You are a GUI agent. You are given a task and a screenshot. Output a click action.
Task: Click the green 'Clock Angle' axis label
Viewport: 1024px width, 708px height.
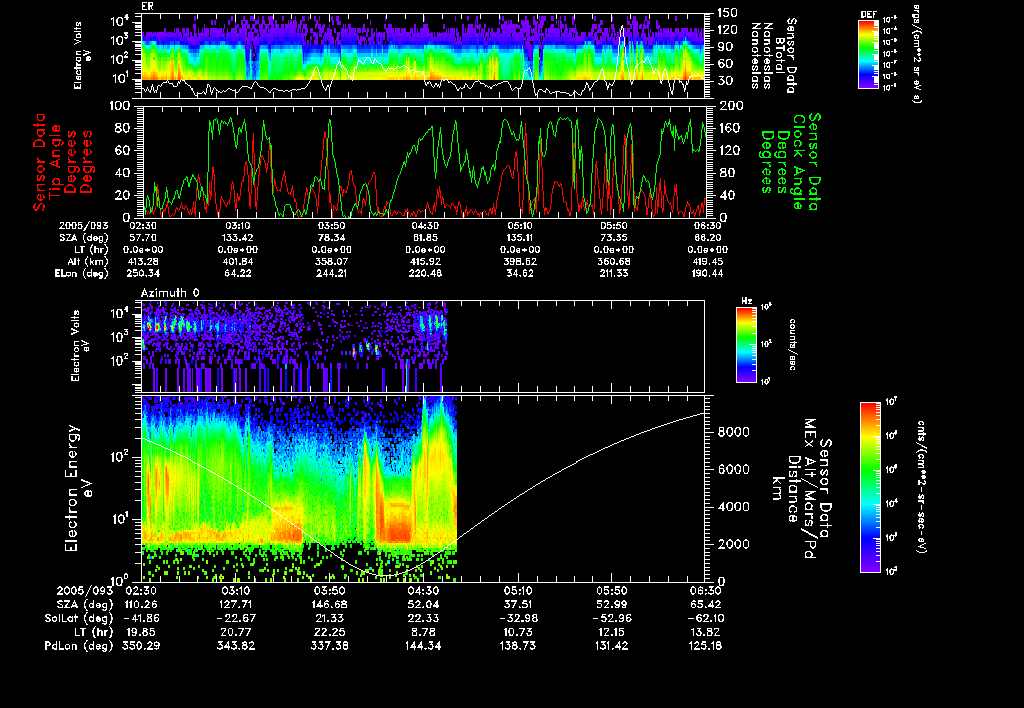tap(797, 161)
